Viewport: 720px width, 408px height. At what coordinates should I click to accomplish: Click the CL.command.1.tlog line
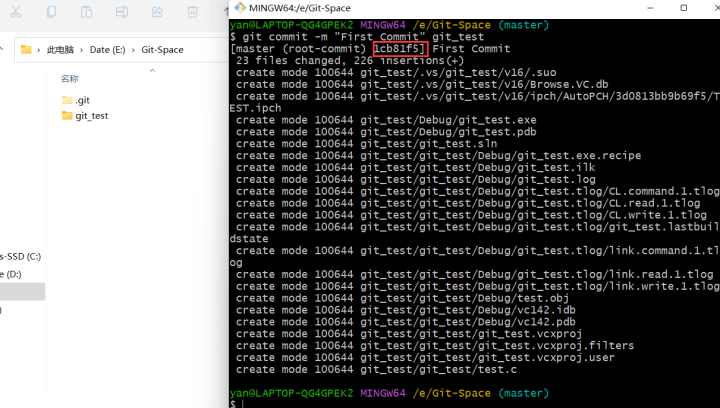tap(478, 192)
